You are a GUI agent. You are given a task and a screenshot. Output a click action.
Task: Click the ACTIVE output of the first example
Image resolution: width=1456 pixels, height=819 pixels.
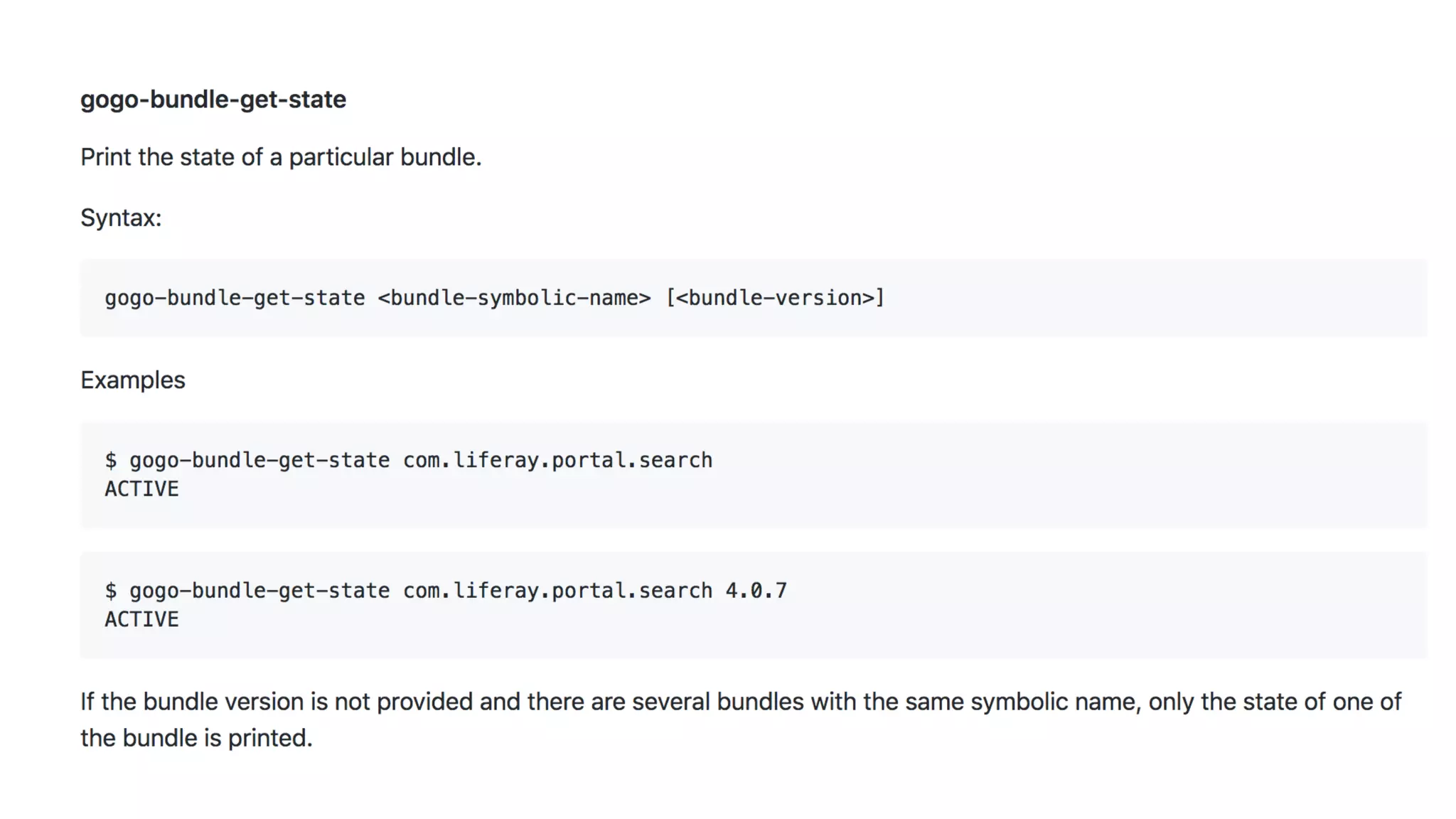click(x=142, y=489)
